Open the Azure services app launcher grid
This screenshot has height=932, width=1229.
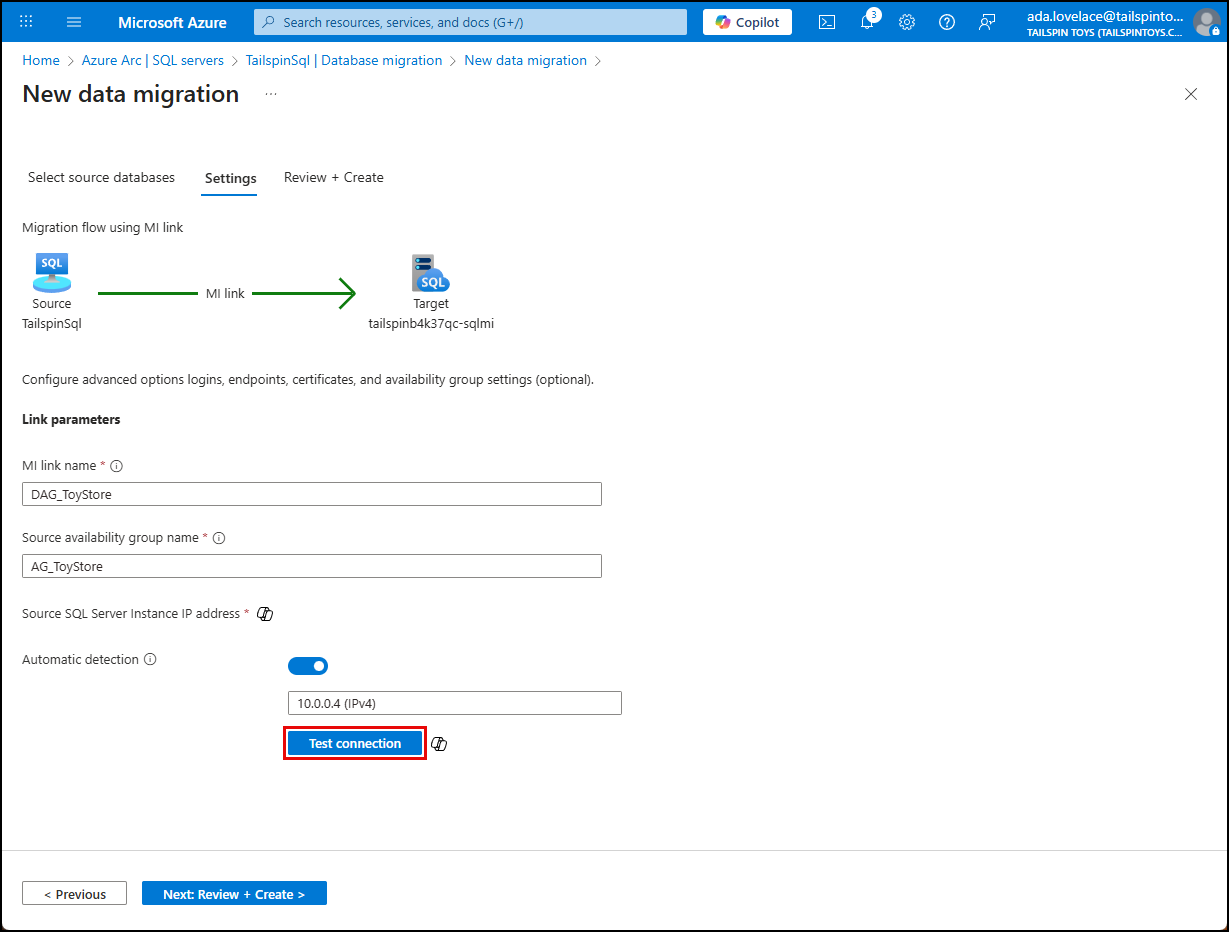(x=25, y=21)
